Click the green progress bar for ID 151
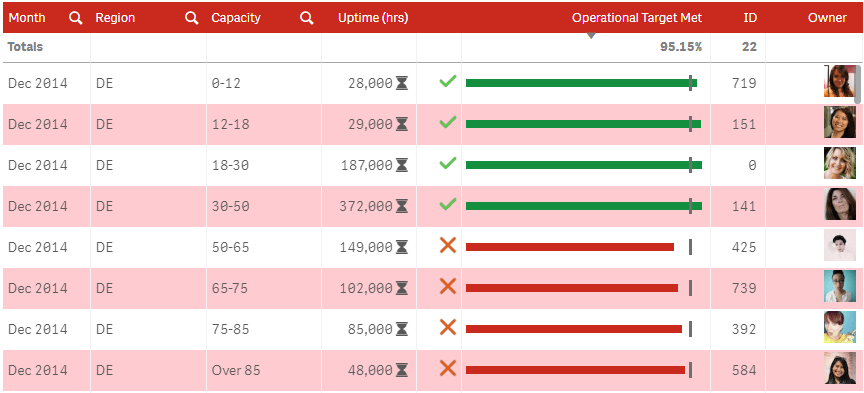864x393 pixels. pyautogui.click(x=584, y=125)
